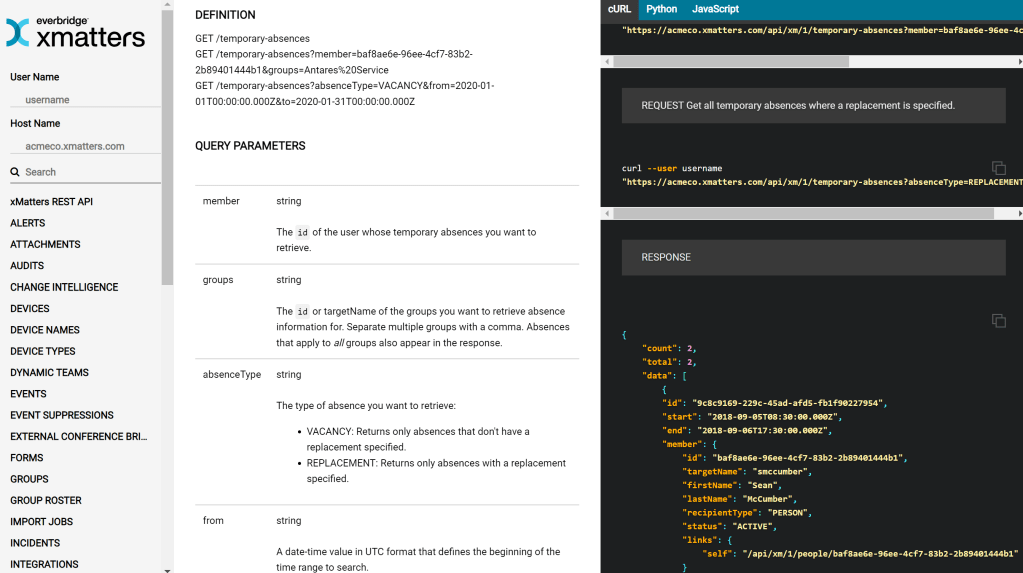Click the search magnifier icon
Image resolution: width=1023 pixels, height=573 pixels.
(15, 172)
